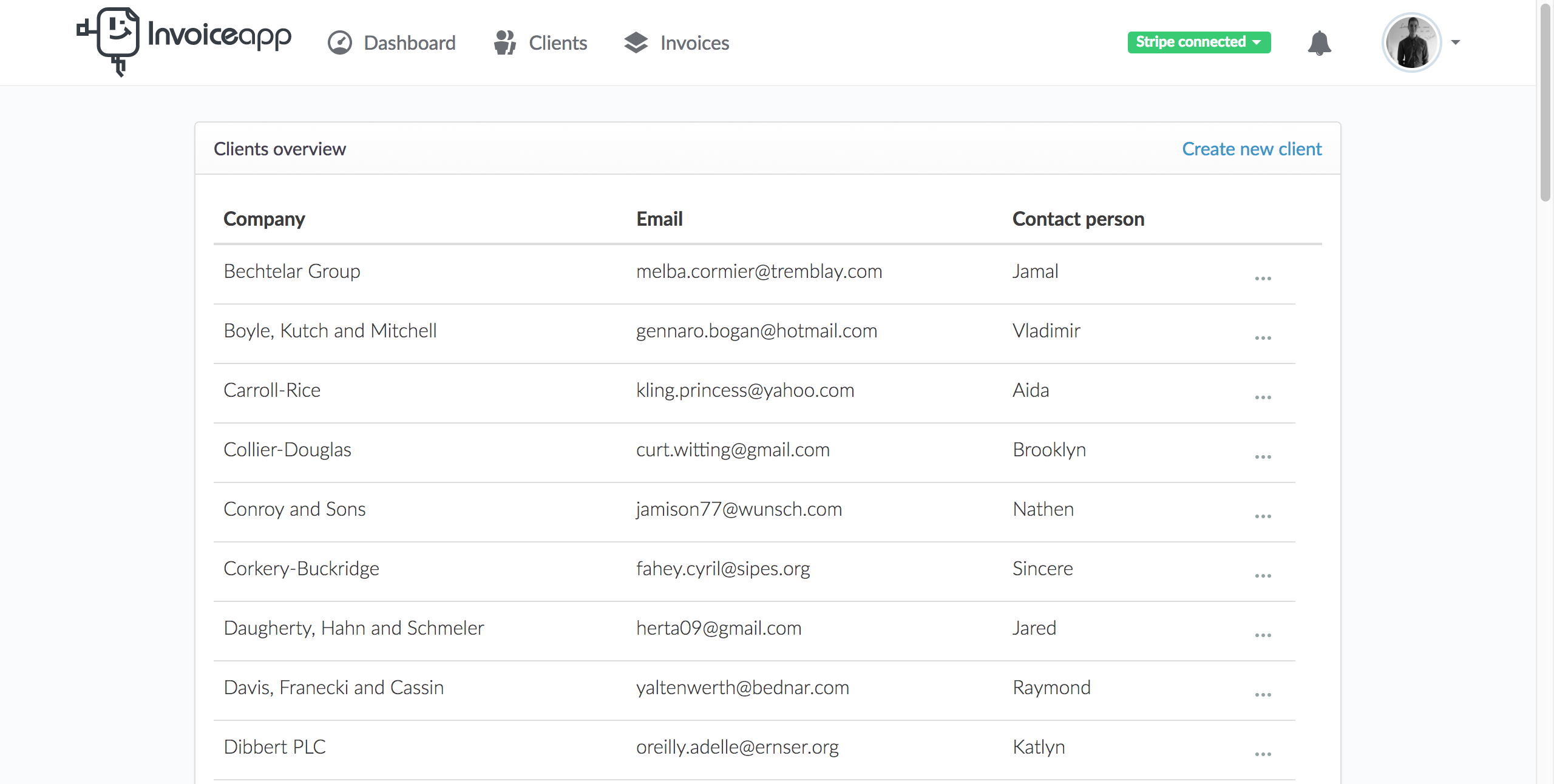1554x784 pixels.
Task: Click the Create new client link
Action: (x=1251, y=148)
